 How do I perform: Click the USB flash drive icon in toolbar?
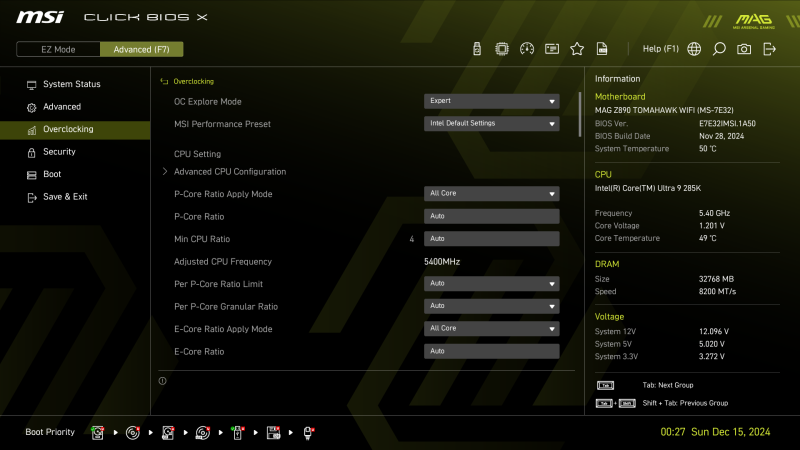click(x=477, y=49)
